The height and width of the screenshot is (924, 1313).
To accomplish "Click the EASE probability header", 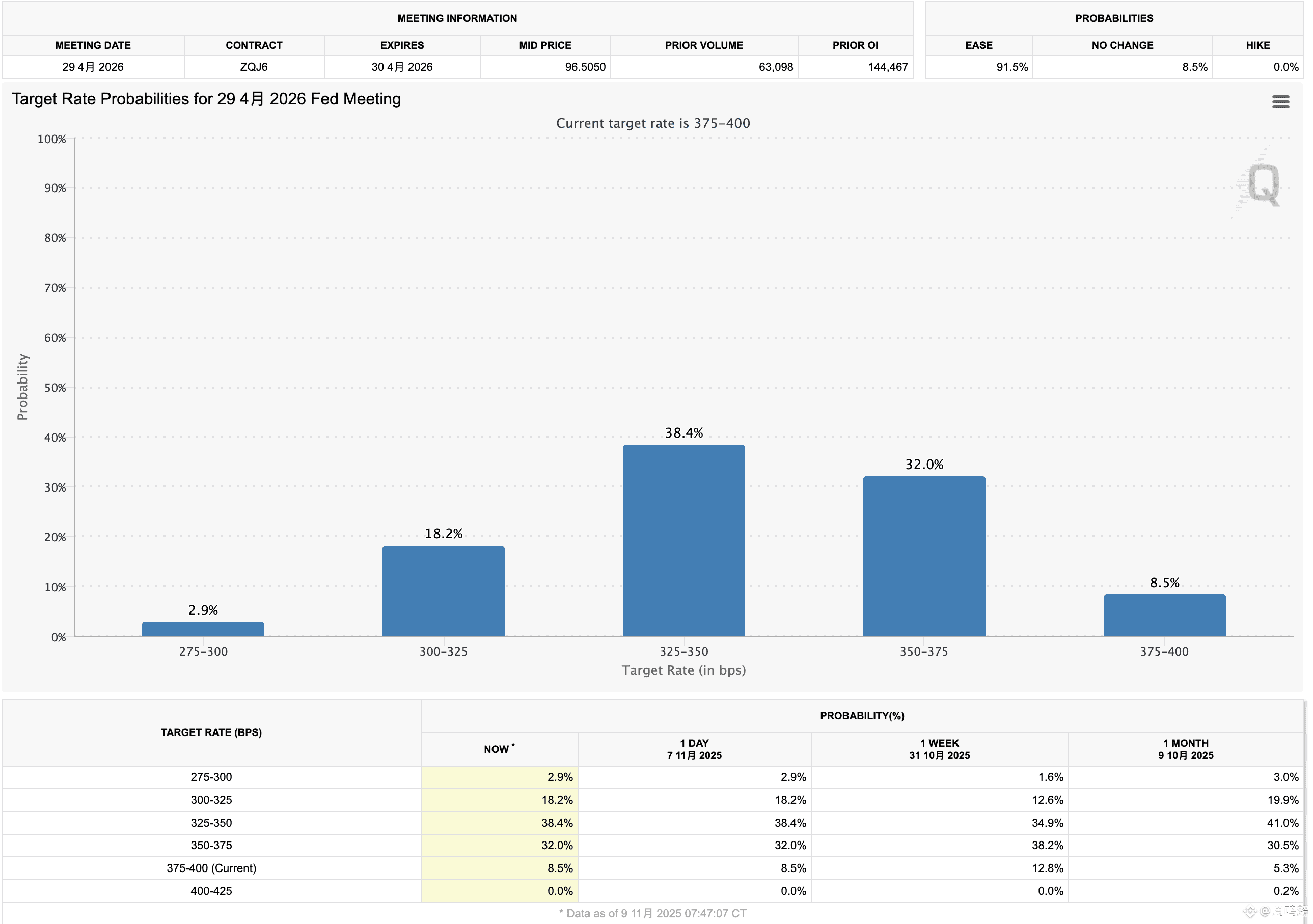I will coord(978,45).
